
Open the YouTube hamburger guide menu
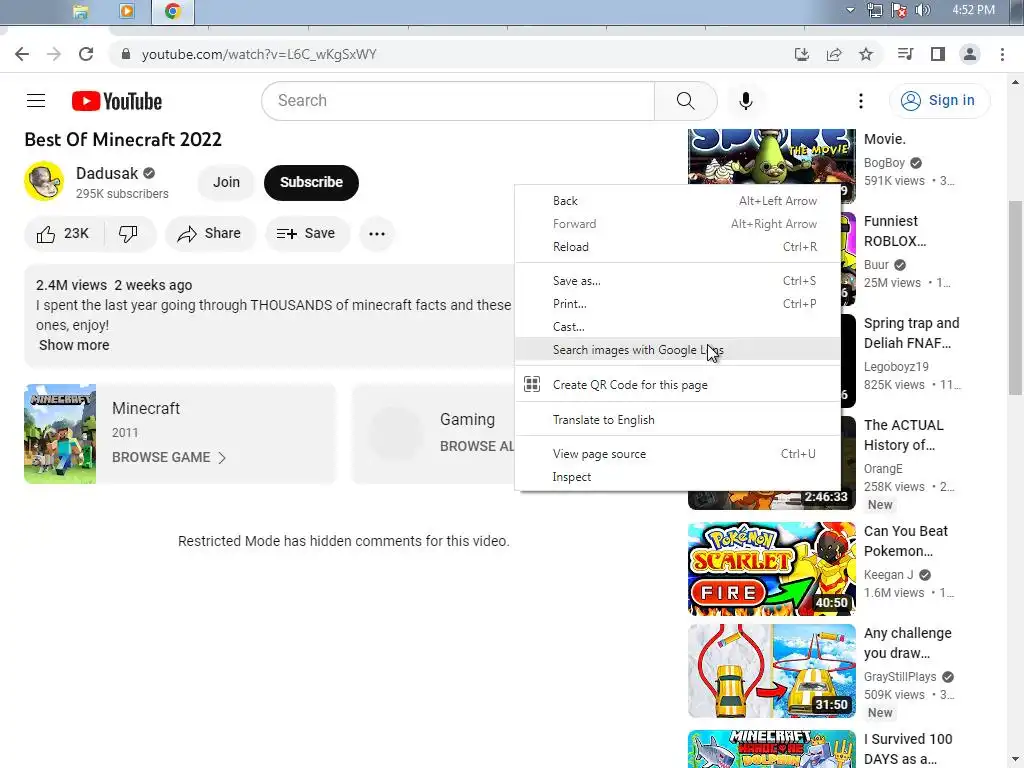[36, 101]
